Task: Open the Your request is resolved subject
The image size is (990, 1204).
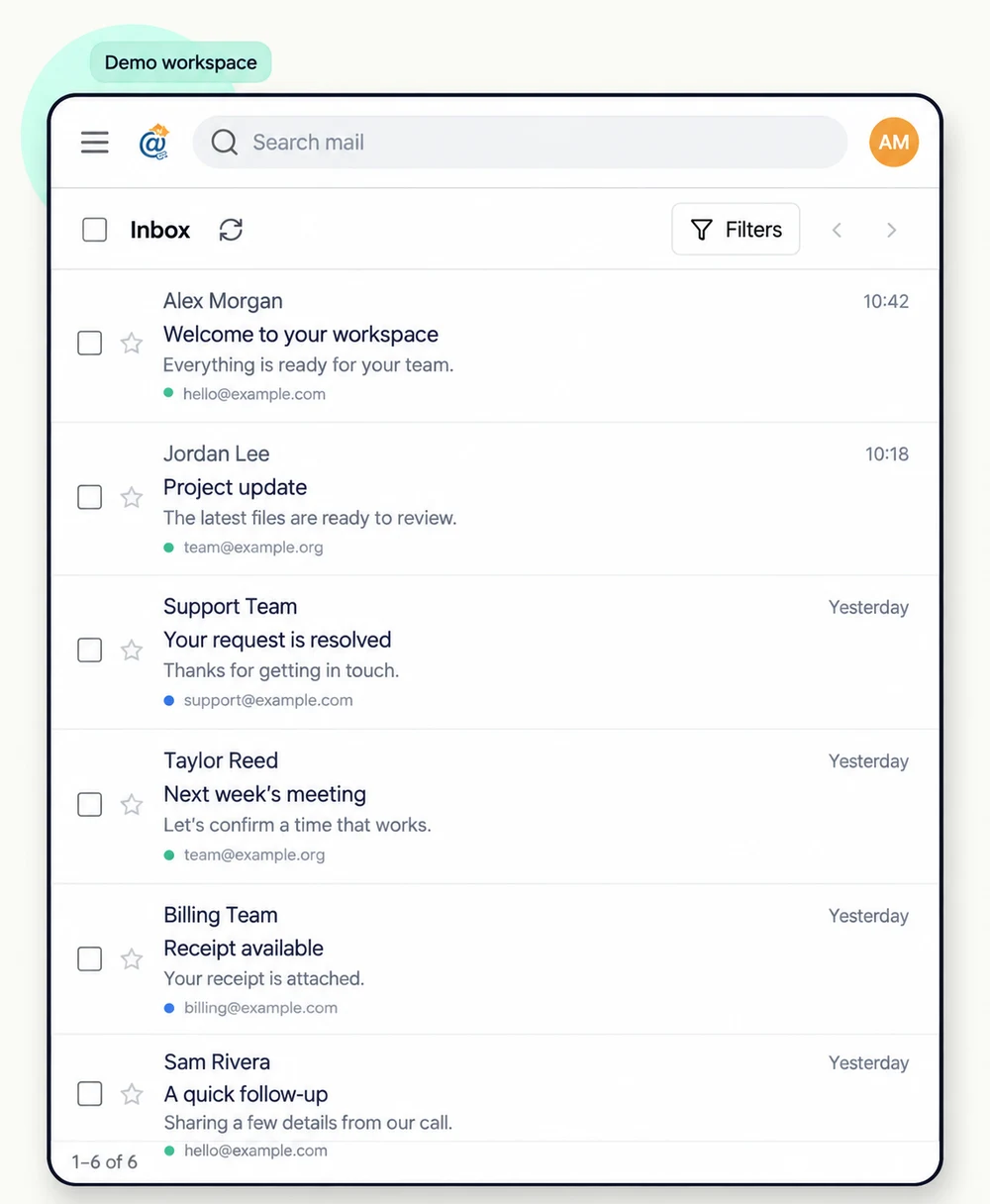Action: (277, 641)
